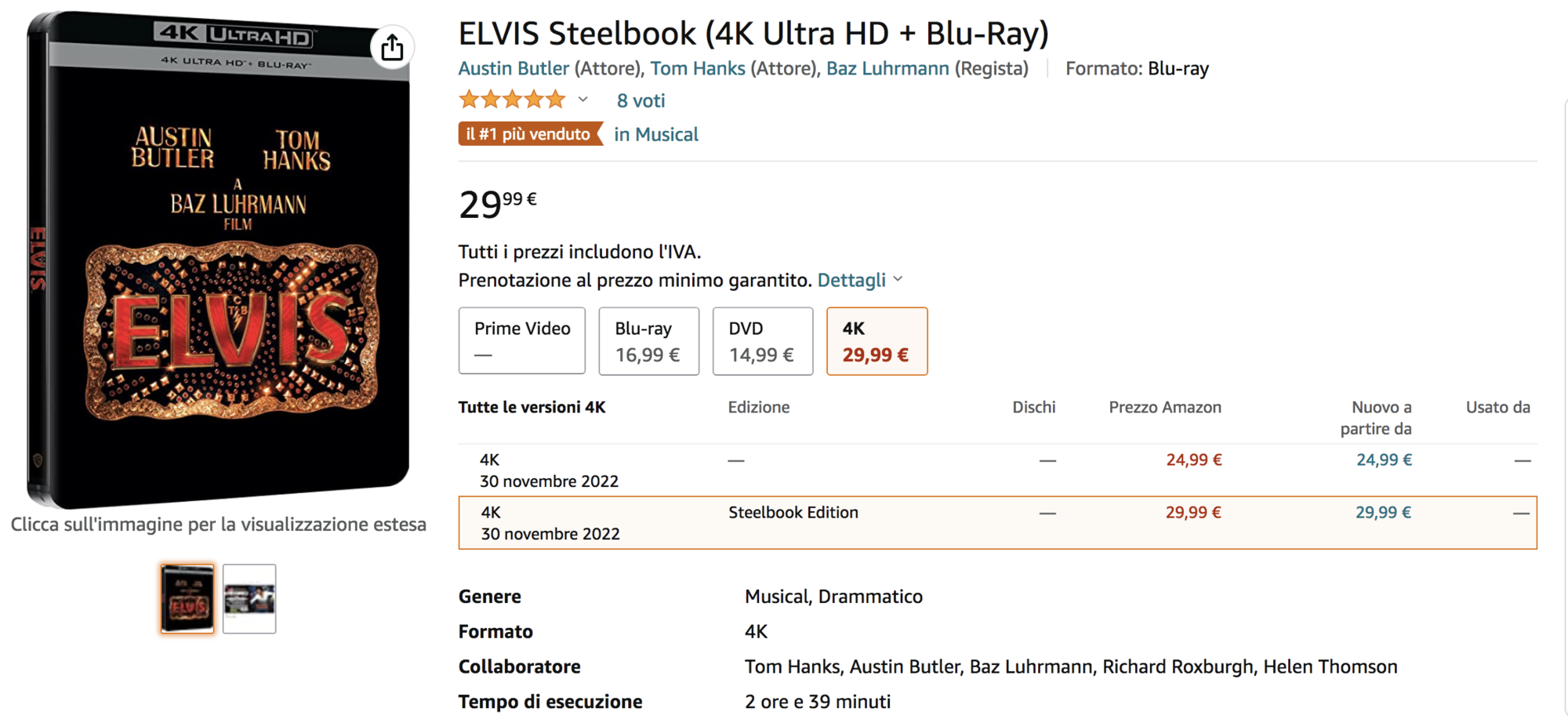
Task: Select second product thumbnail image
Action: click(249, 598)
